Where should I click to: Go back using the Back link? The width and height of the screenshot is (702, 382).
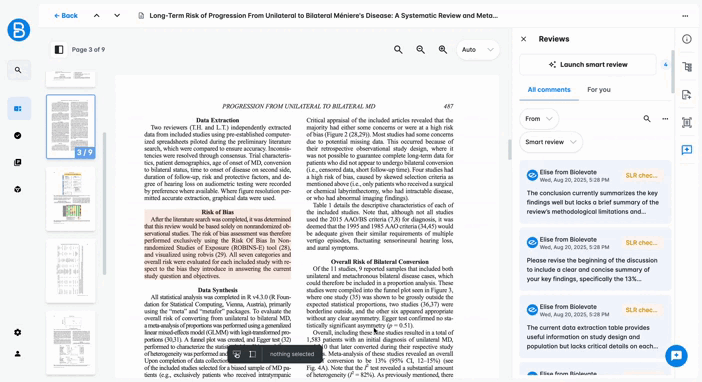click(x=66, y=16)
